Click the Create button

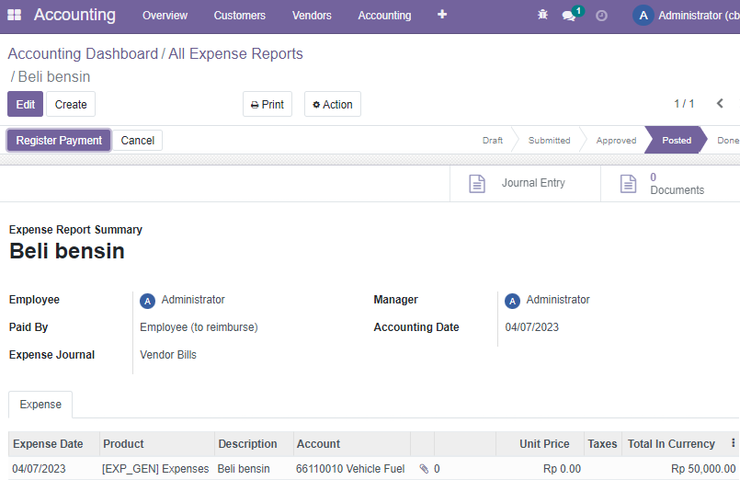pos(71,104)
